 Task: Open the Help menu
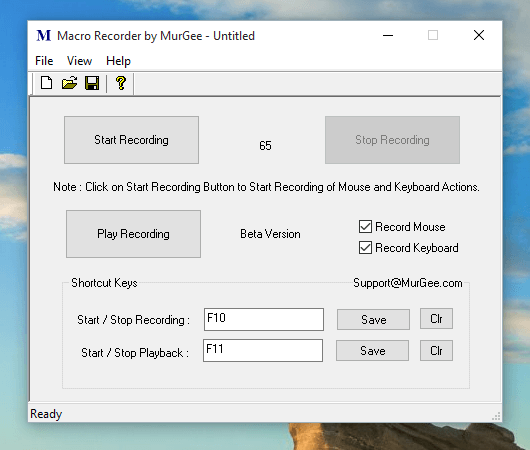[118, 61]
